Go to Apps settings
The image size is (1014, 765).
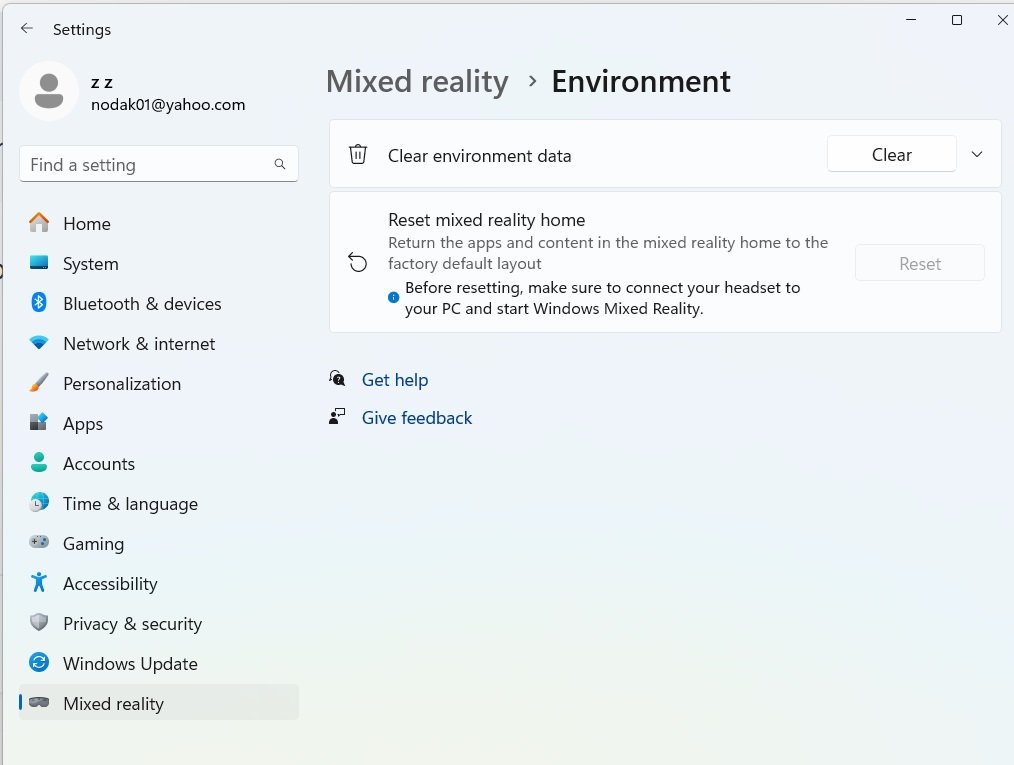pyautogui.click(x=83, y=424)
